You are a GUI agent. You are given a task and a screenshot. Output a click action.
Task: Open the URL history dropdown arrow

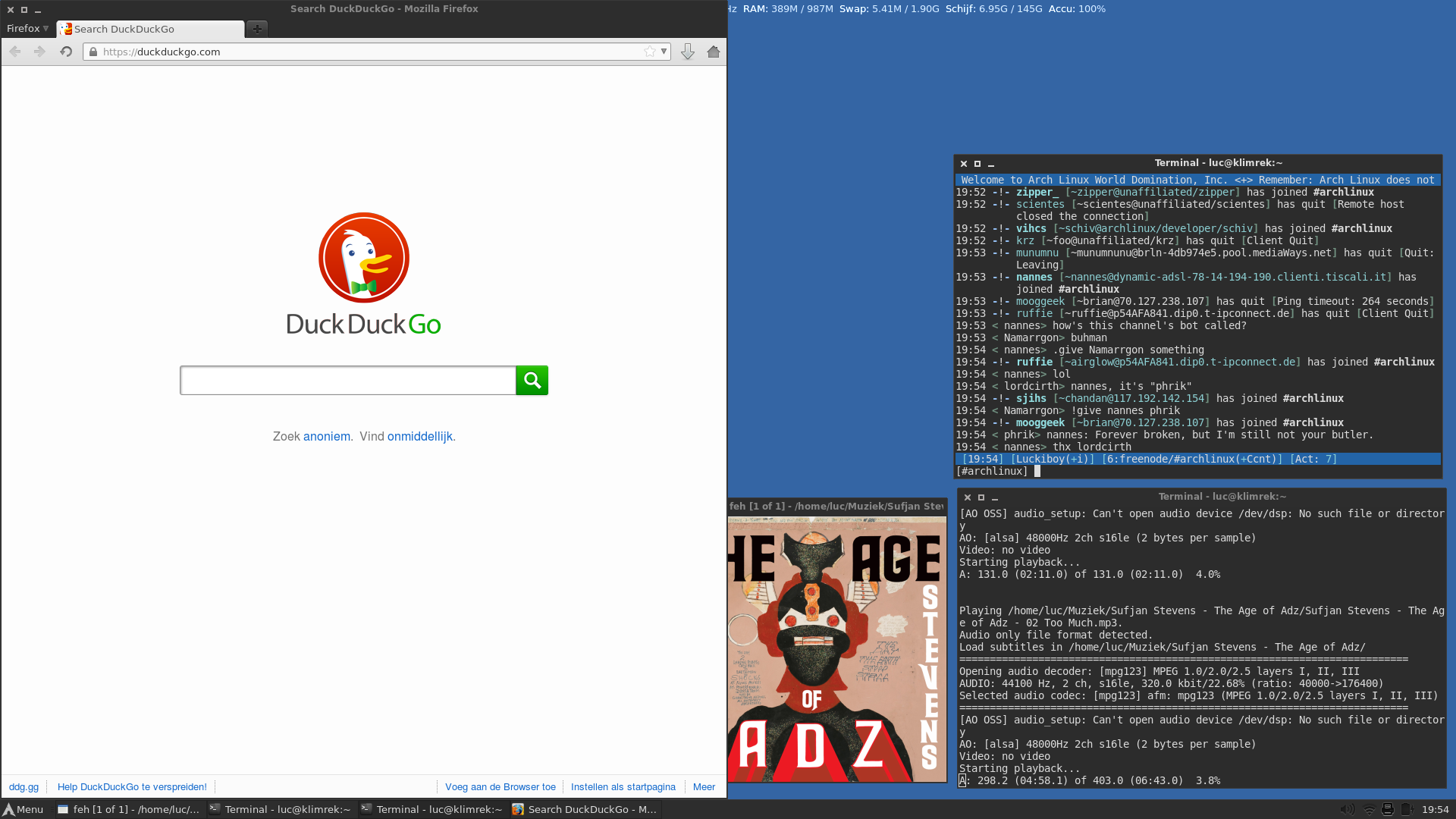pos(664,52)
